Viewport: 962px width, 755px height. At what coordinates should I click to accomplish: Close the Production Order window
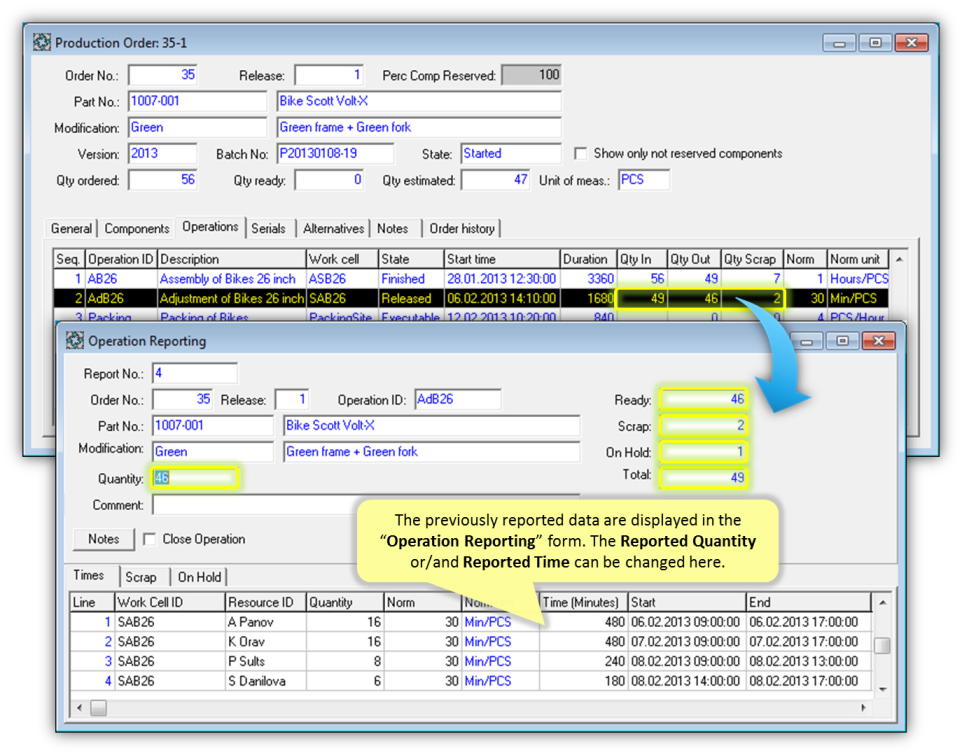[x=911, y=42]
